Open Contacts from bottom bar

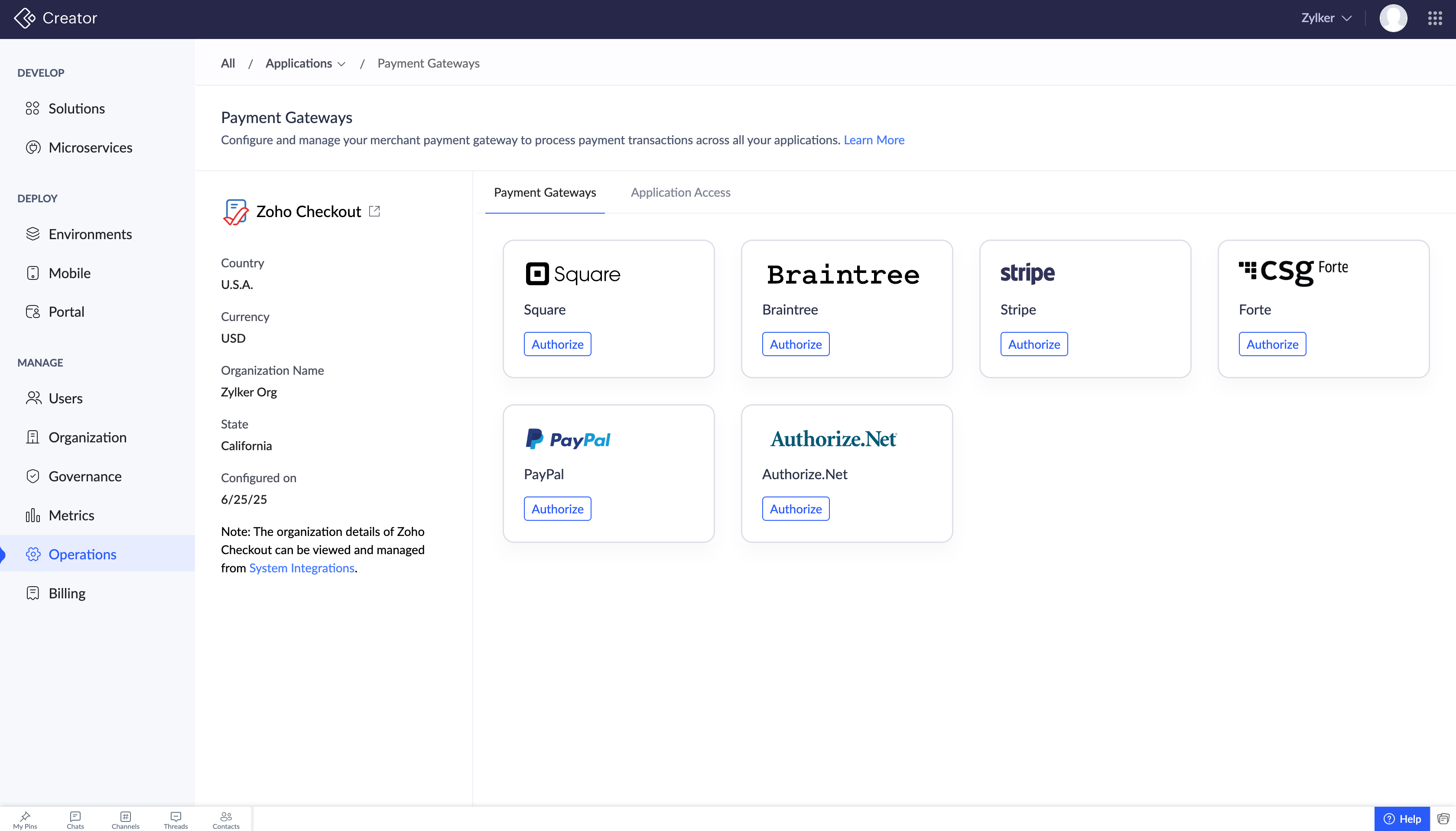pos(226,820)
